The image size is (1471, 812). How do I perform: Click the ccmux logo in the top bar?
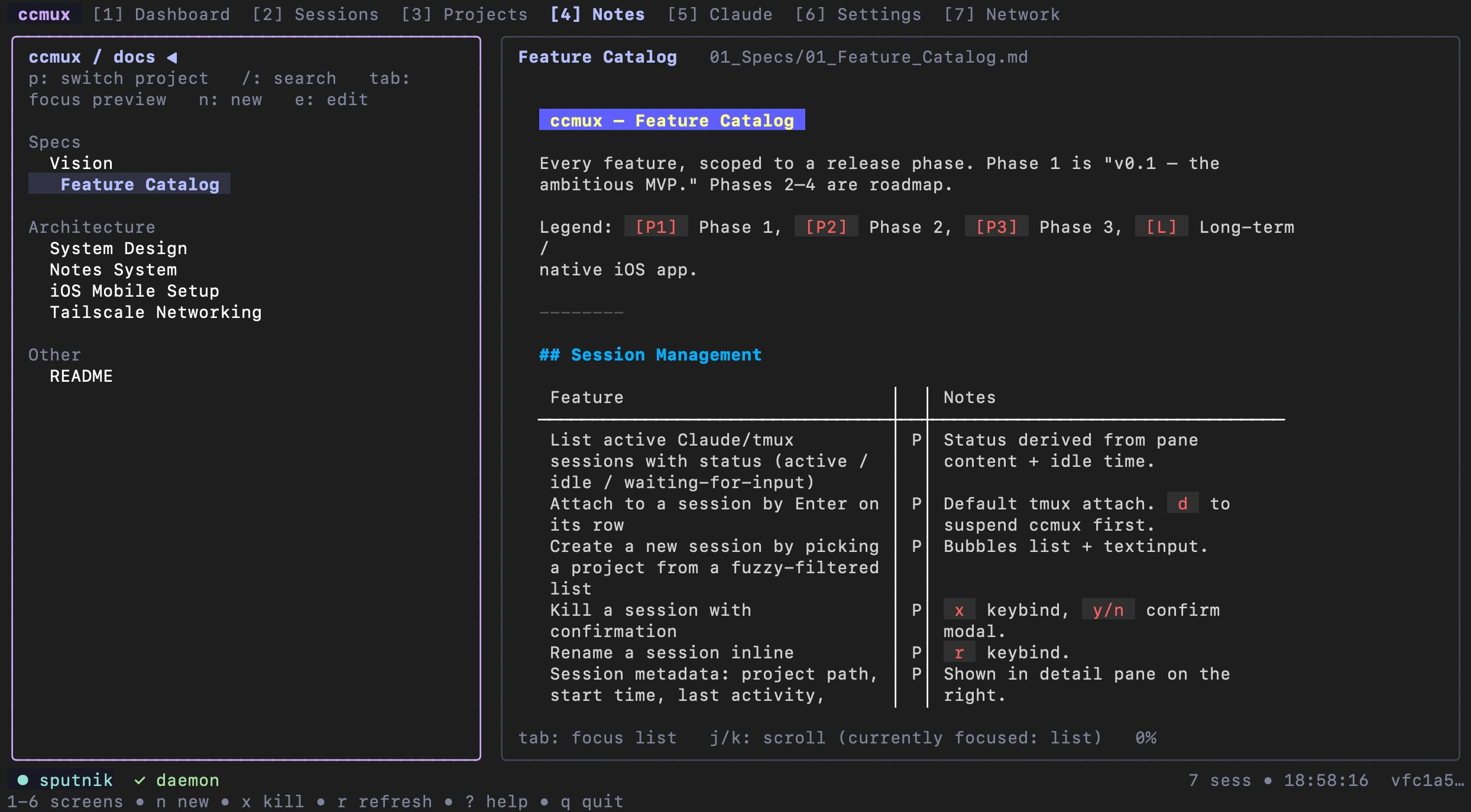point(44,14)
